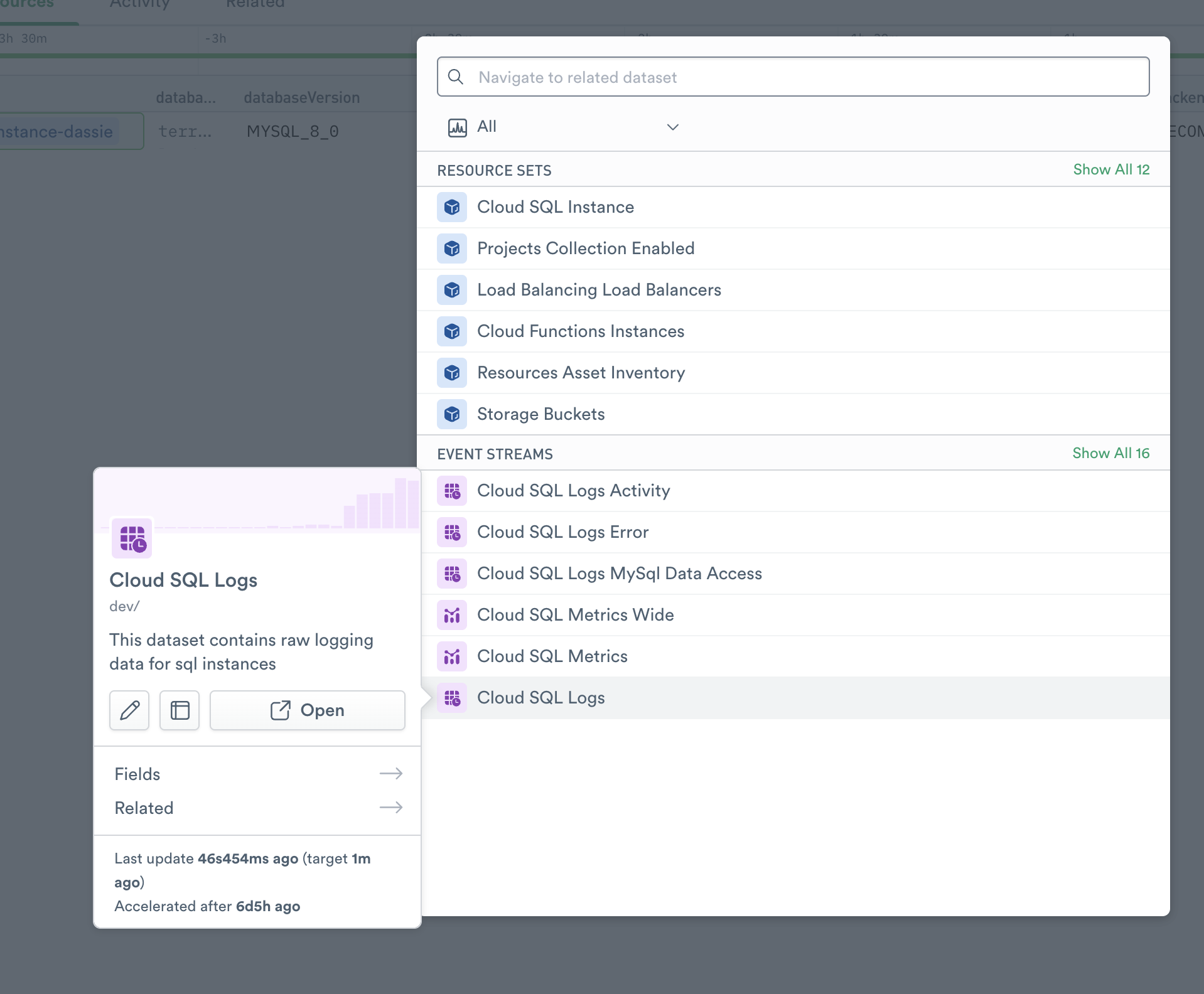1204x994 pixels.
Task: Click the dataset icon atop the Cloud SQL Logs card
Action: coord(132,538)
